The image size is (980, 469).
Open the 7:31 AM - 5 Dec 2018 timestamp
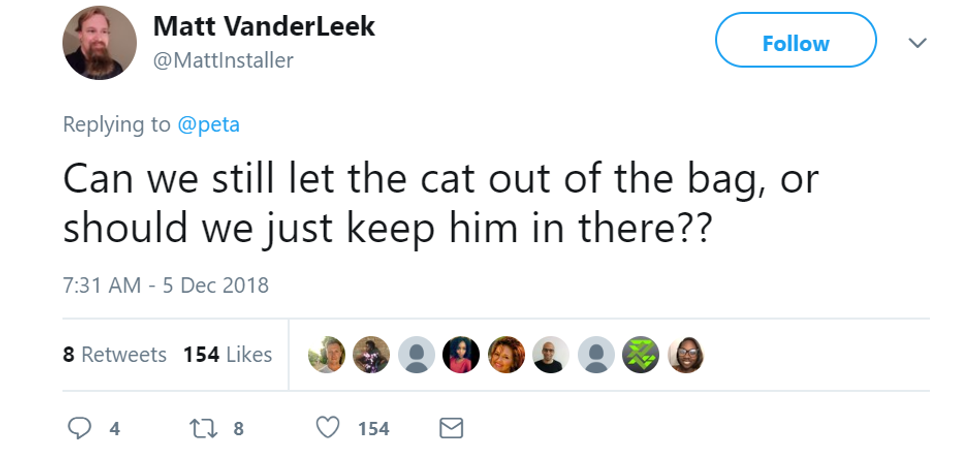166,285
